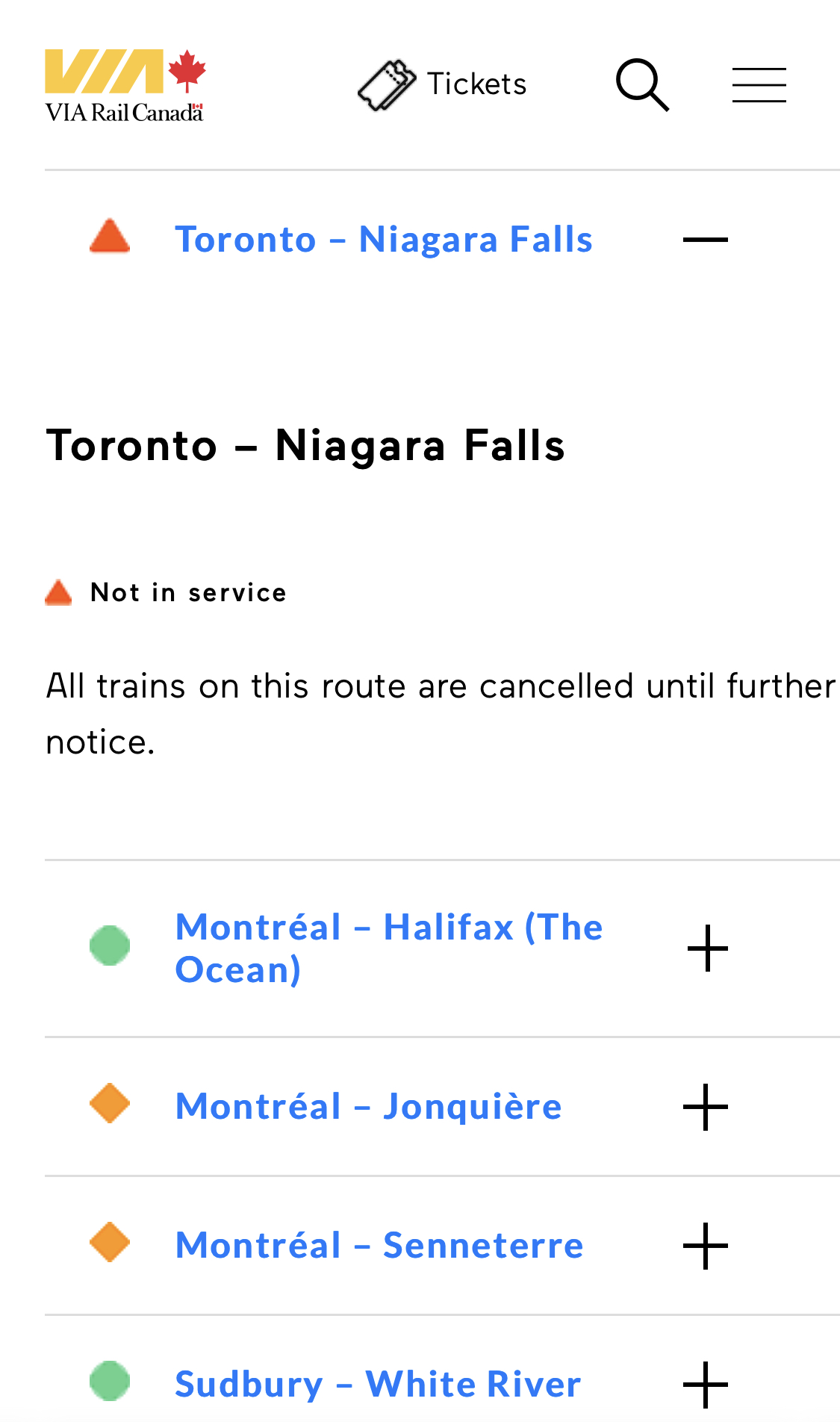Viewport: 840px width, 1422px height.
Task: Click the ticket icon in header
Action: [x=387, y=85]
